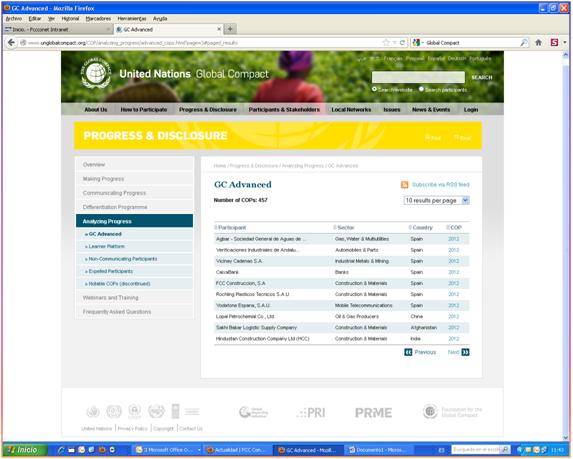Open the PRI footer logo
The image size is (573, 459).
311,413
